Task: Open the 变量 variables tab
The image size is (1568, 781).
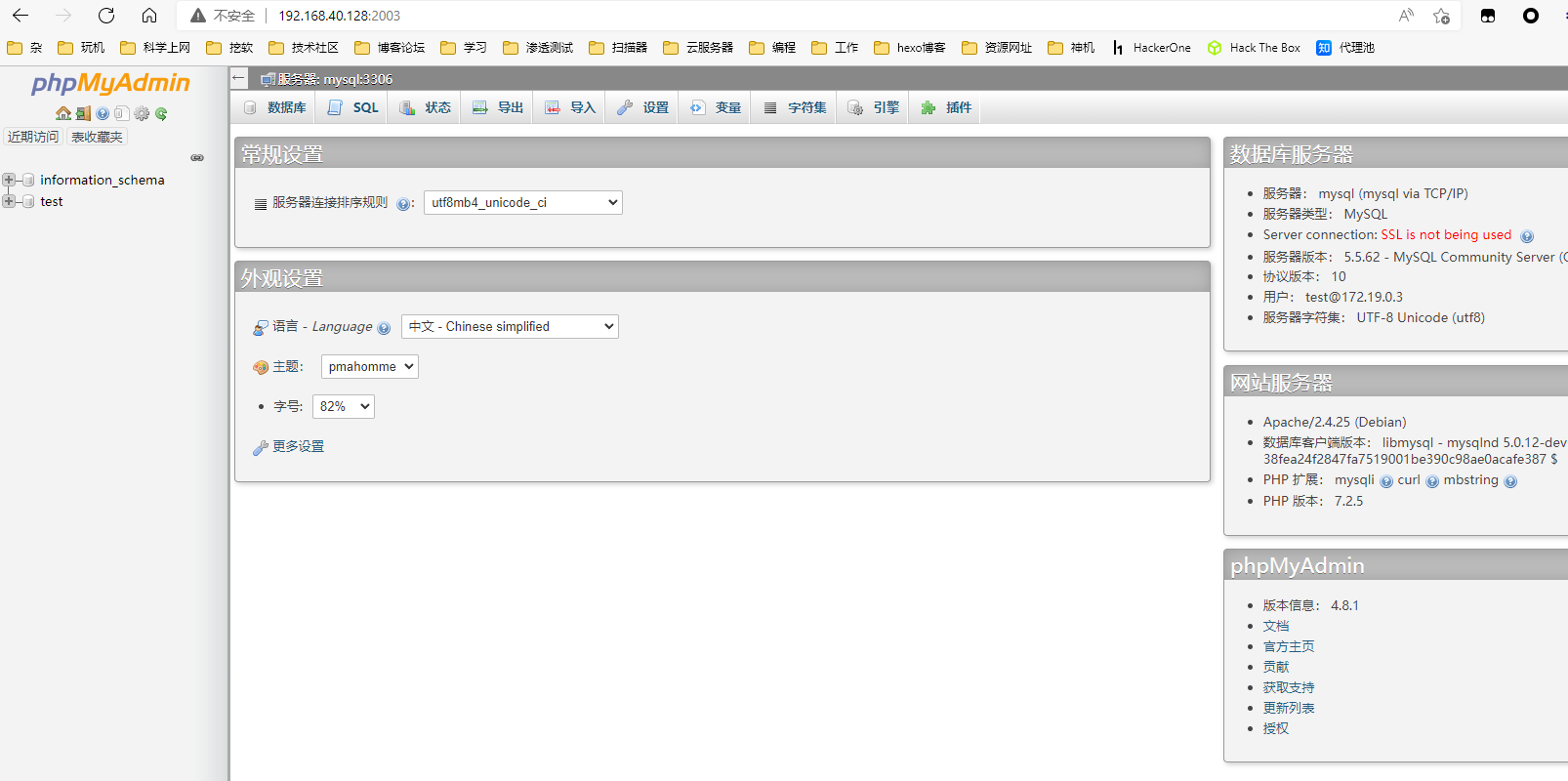Action: [x=716, y=107]
